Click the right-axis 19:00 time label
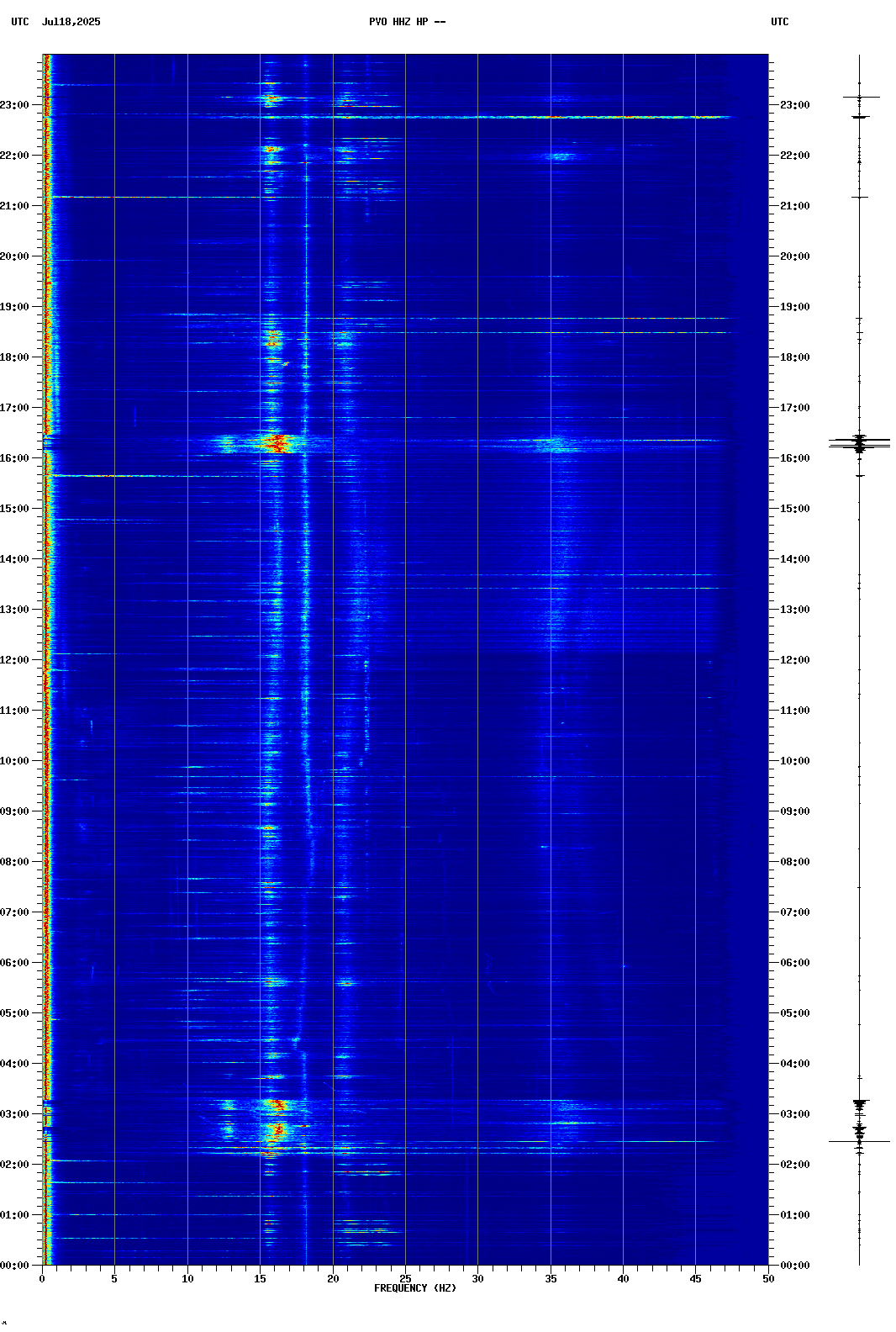The width and height of the screenshot is (896, 1332). tap(795, 307)
